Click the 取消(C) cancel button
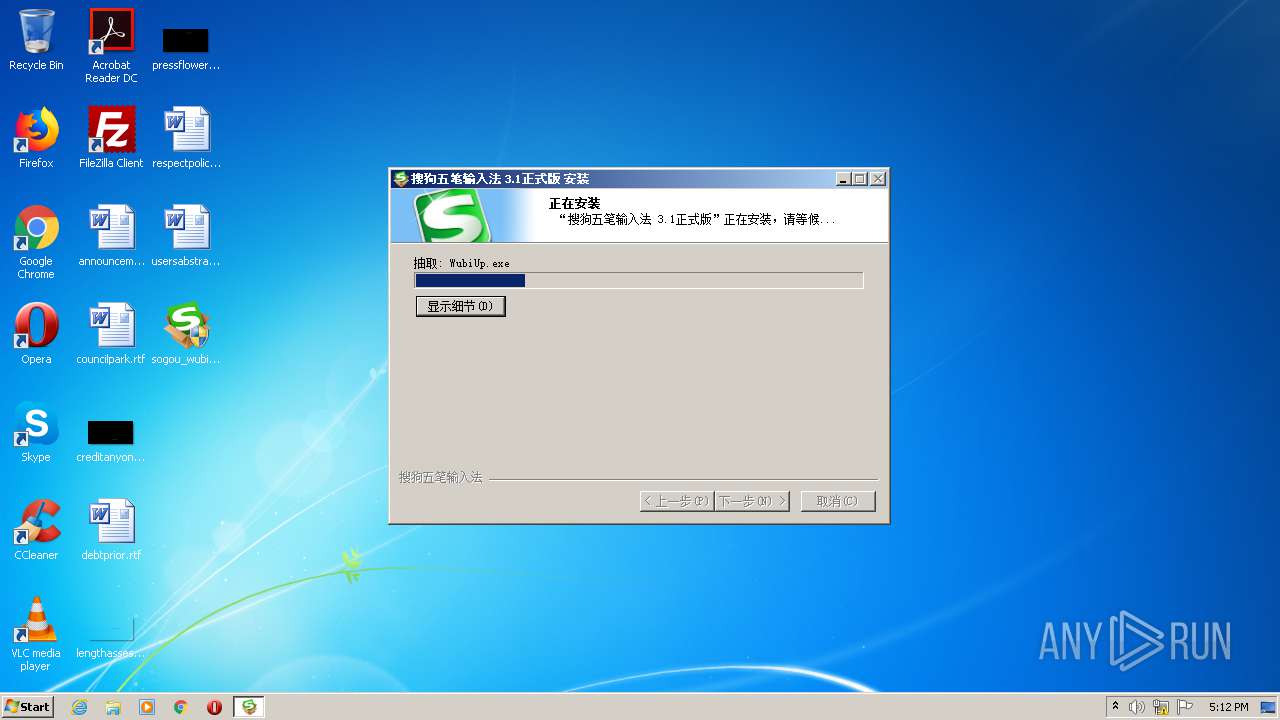Viewport: 1280px width, 720px height. coord(838,501)
